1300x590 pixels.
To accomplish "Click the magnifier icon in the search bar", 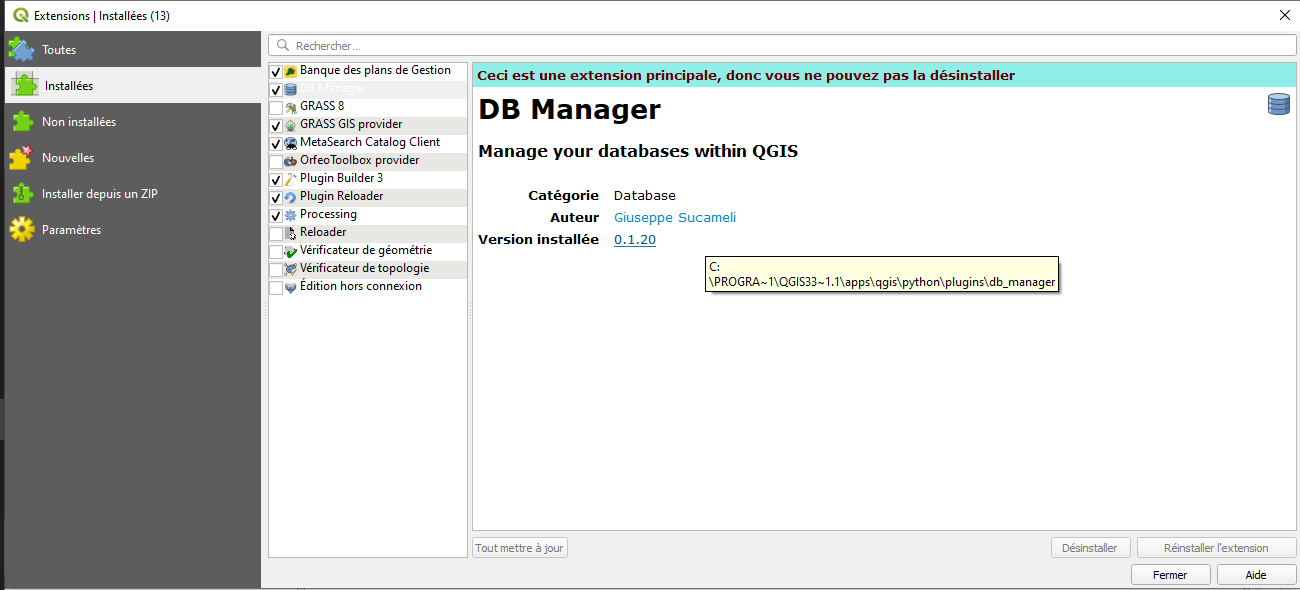I will point(283,46).
